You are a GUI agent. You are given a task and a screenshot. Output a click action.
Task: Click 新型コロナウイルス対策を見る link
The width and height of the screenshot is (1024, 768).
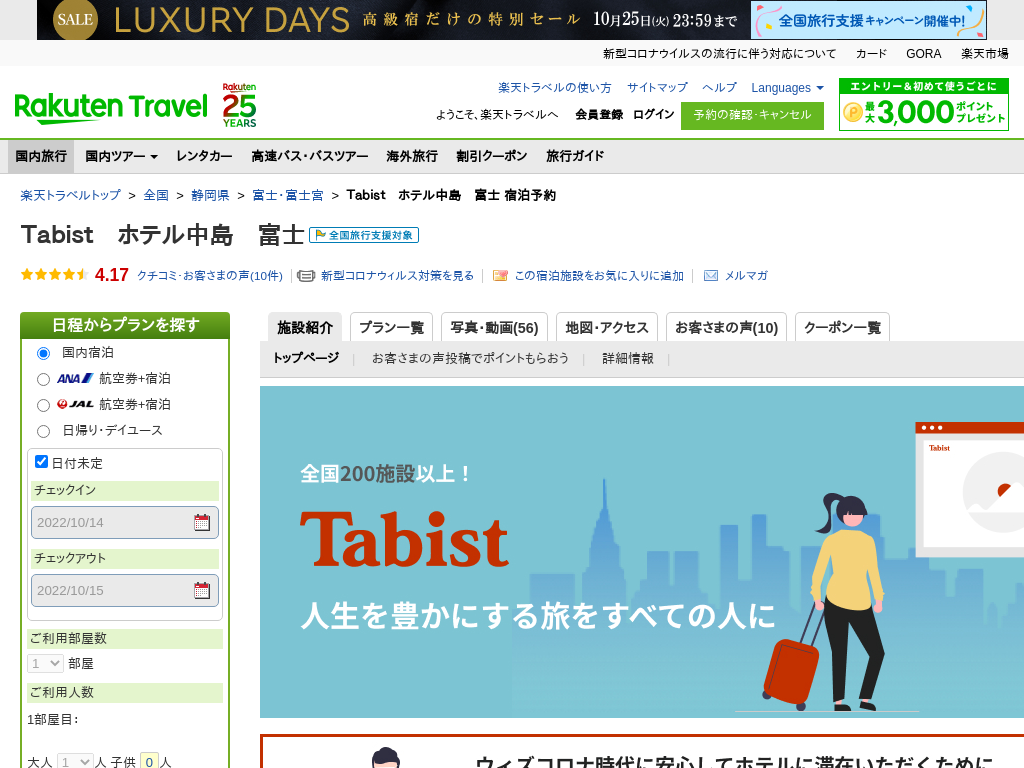(x=397, y=276)
